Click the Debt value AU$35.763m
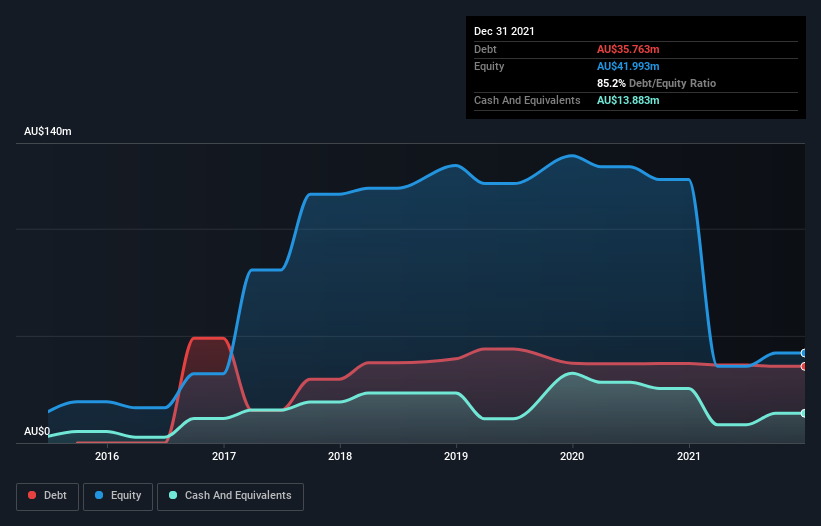Image resolution: width=821 pixels, height=526 pixels. pos(628,49)
